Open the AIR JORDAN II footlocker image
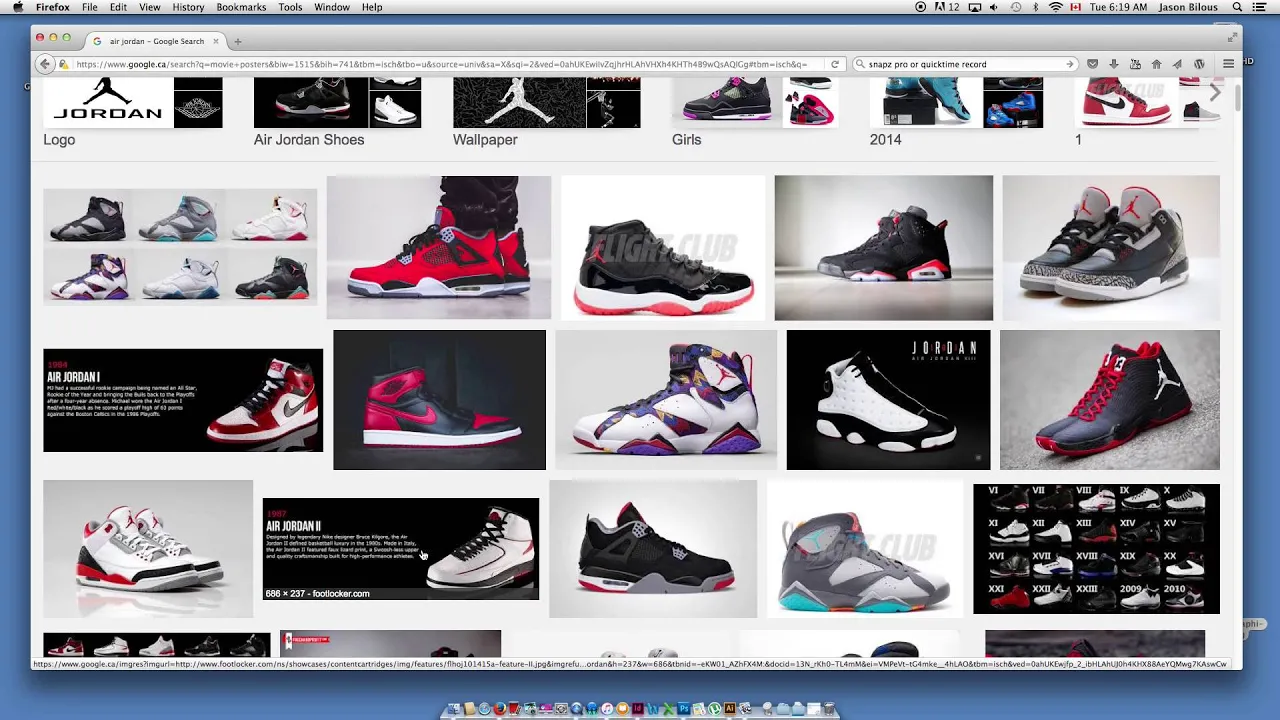Viewport: 1280px width, 720px height. [400, 549]
